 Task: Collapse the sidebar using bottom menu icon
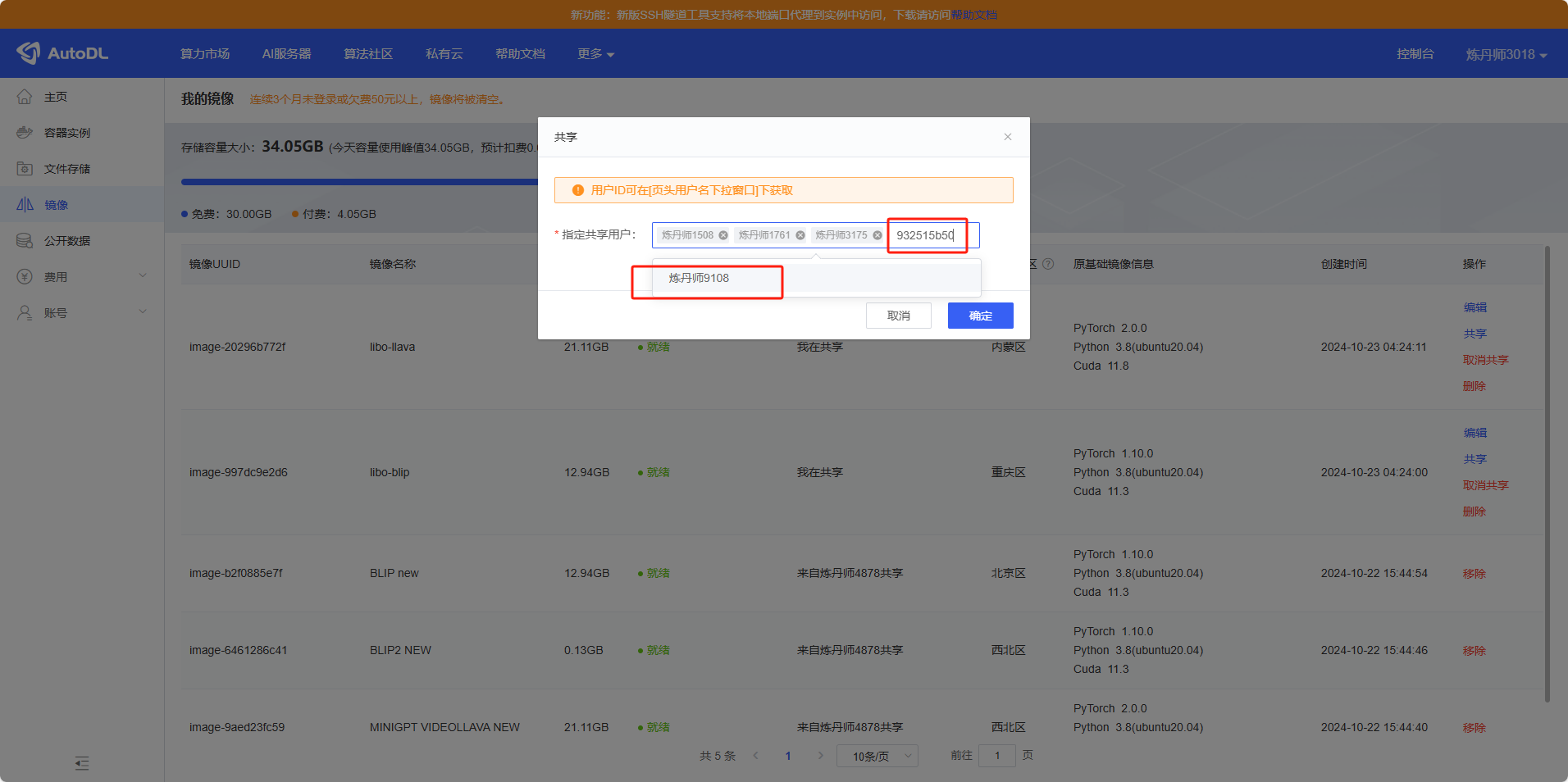click(82, 763)
